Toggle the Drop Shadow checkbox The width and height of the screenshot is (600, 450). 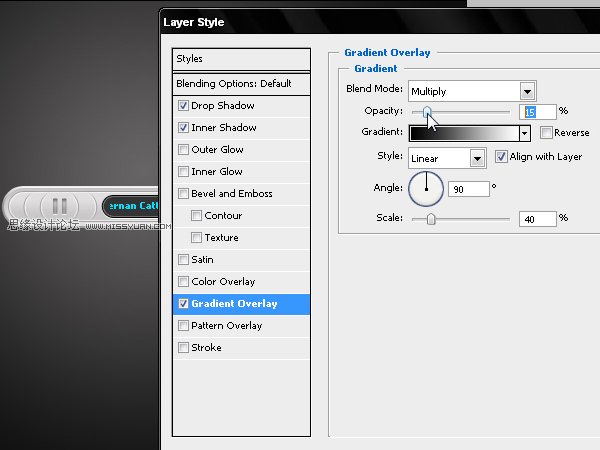183,106
